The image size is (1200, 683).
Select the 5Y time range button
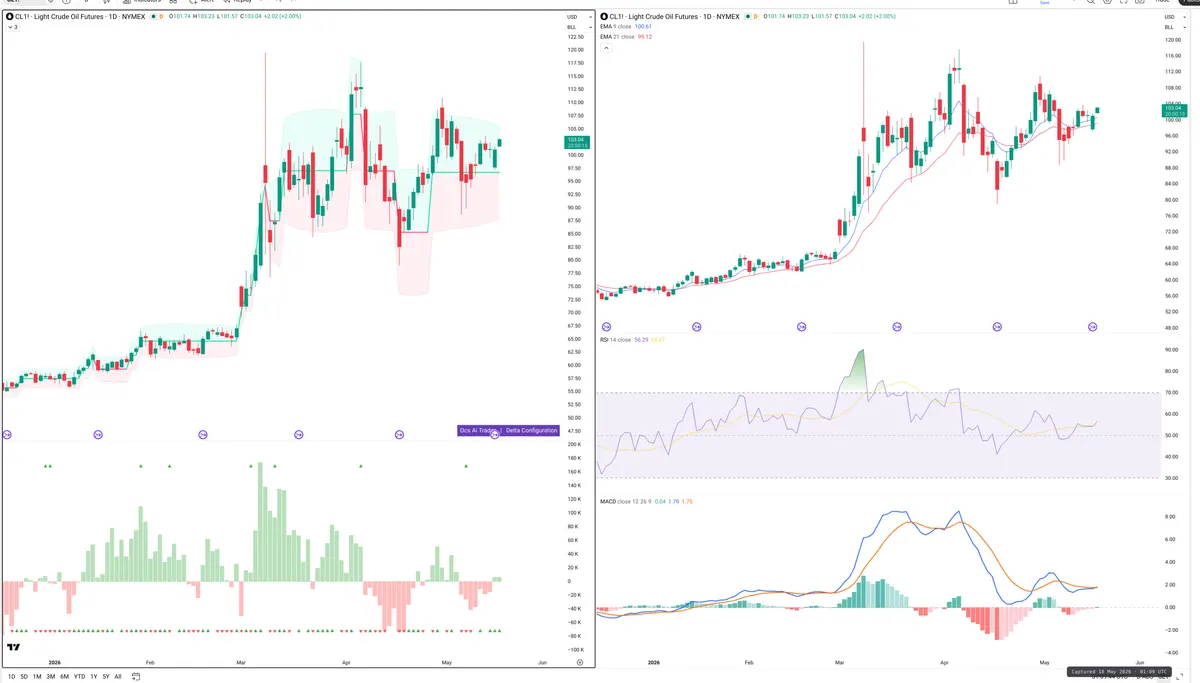click(x=105, y=676)
